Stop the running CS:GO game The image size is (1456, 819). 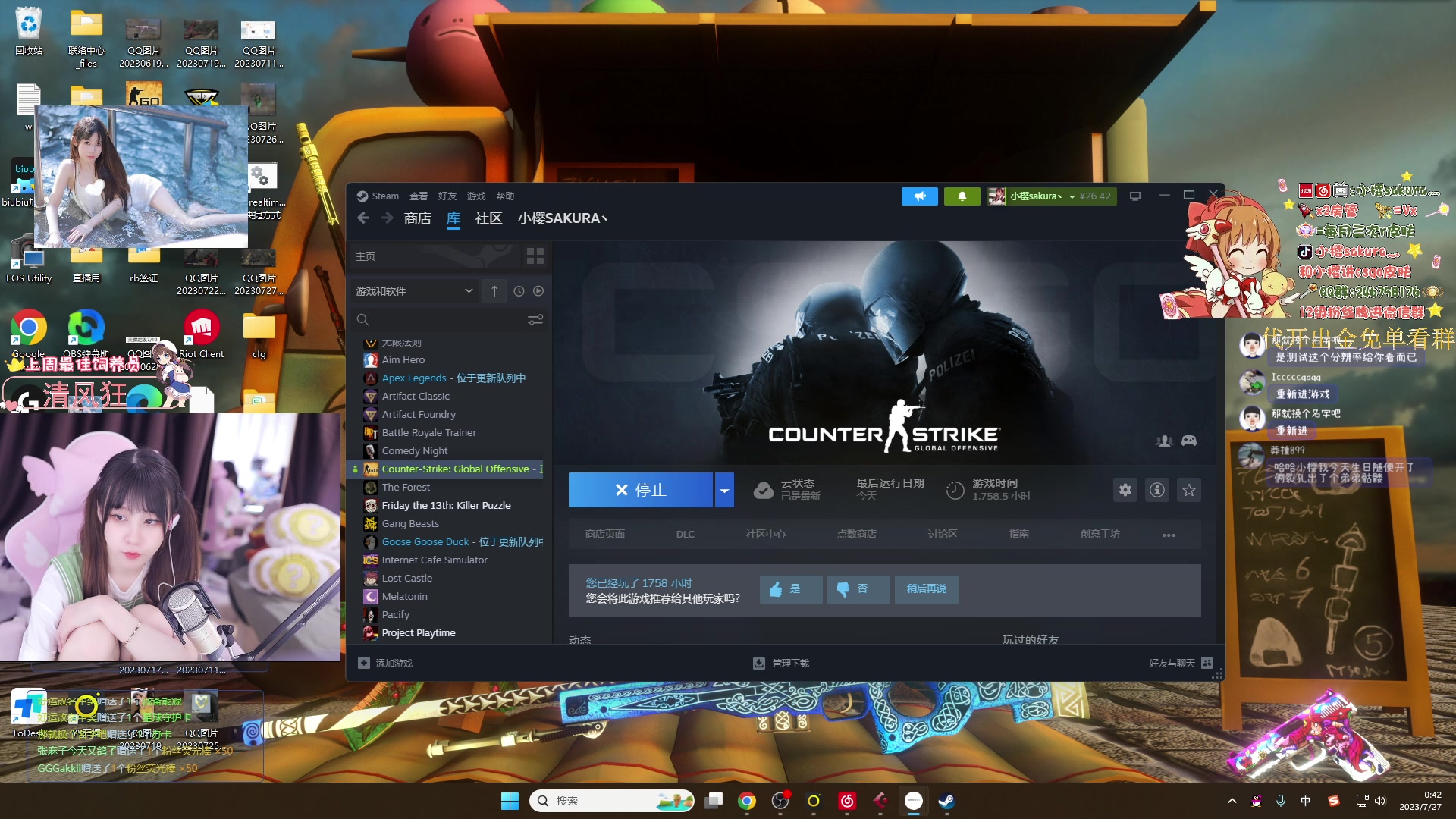pyautogui.click(x=640, y=490)
